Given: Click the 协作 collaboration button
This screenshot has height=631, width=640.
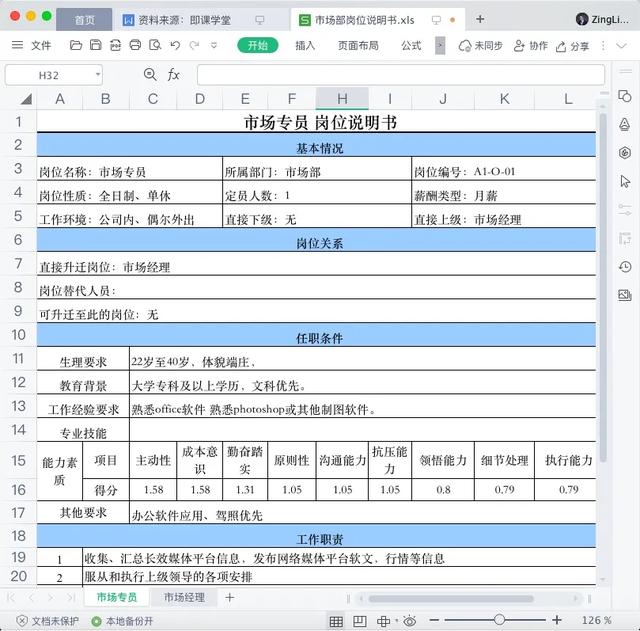Looking at the screenshot, I should [x=530, y=46].
